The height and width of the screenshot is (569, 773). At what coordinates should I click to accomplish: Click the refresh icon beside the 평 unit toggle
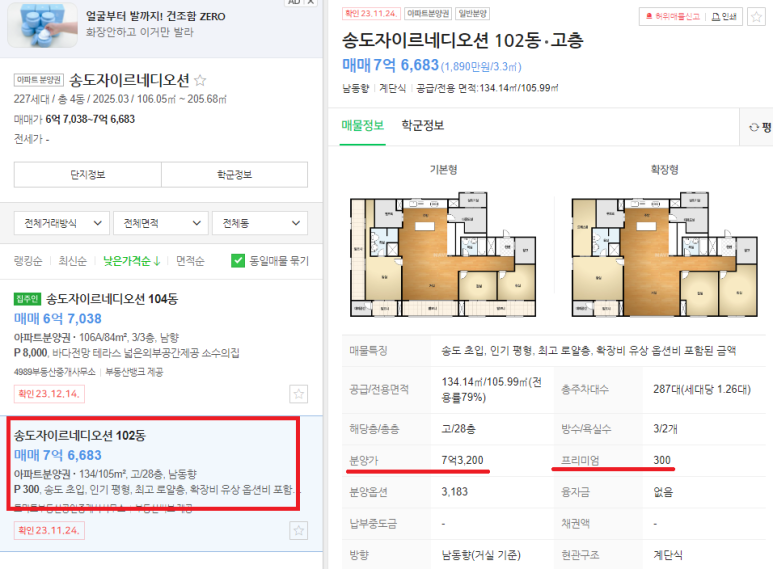(754, 127)
